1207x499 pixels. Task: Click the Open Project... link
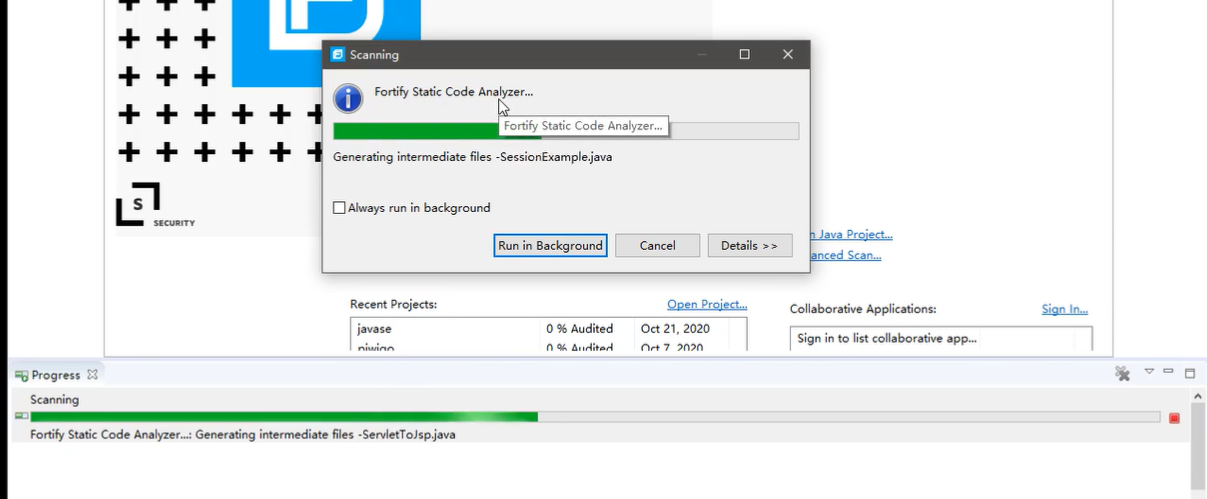pos(707,304)
